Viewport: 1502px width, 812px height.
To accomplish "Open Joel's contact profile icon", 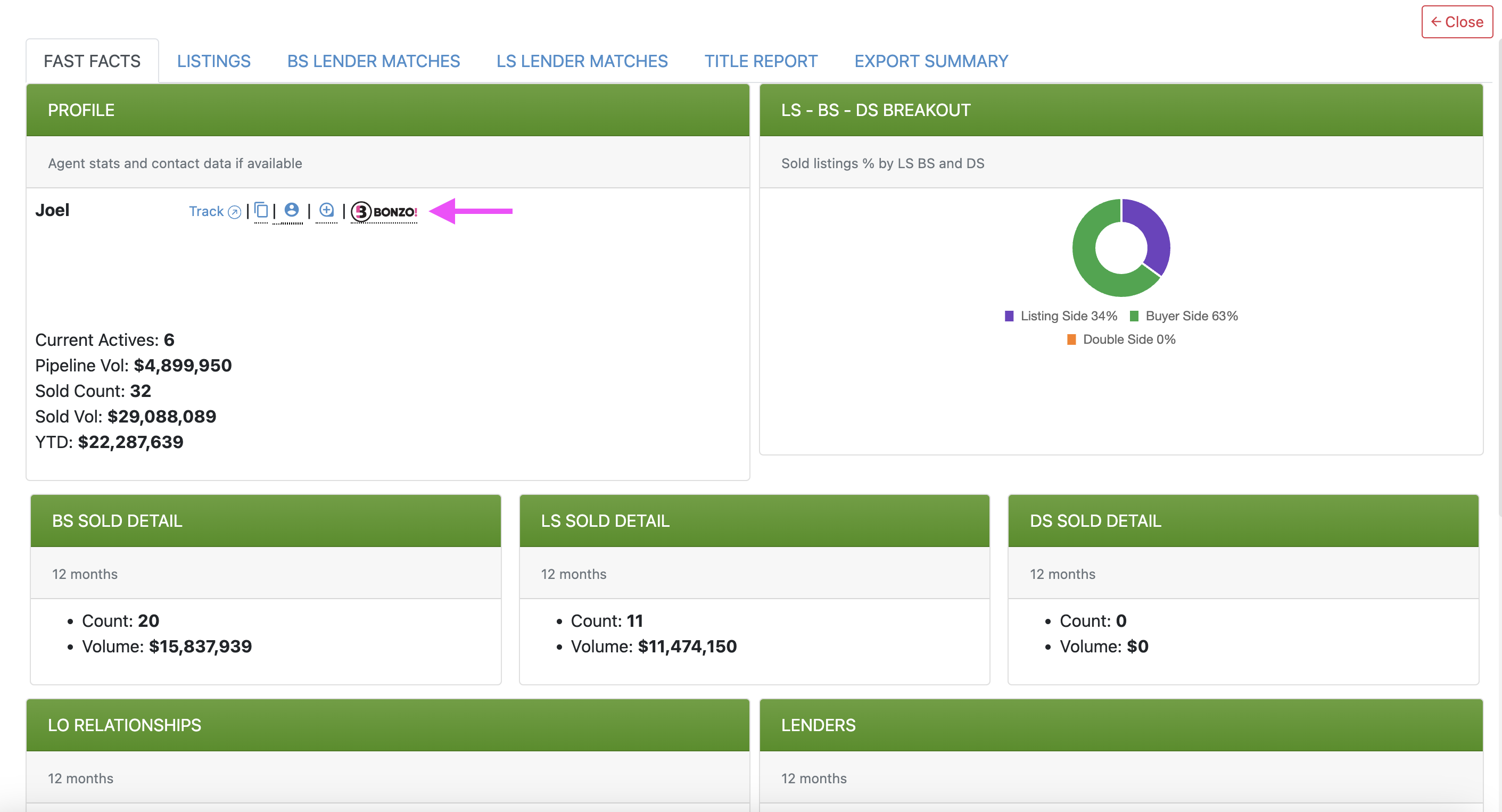I will [x=291, y=210].
